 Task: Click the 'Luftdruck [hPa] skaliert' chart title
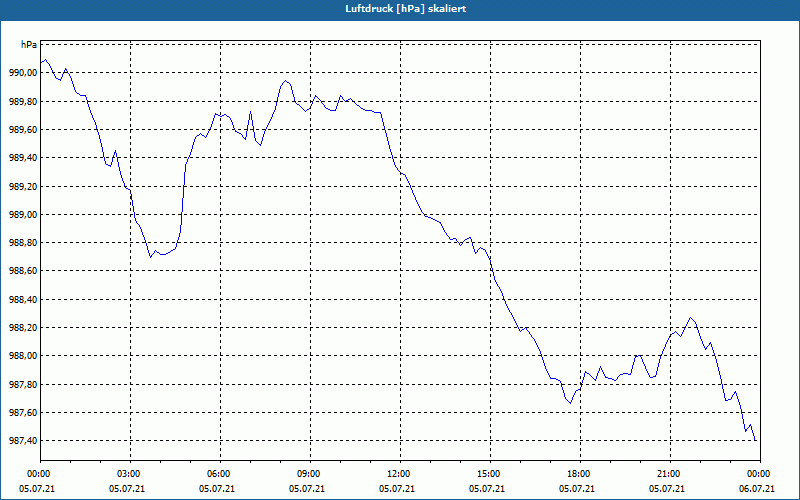point(406,9)
